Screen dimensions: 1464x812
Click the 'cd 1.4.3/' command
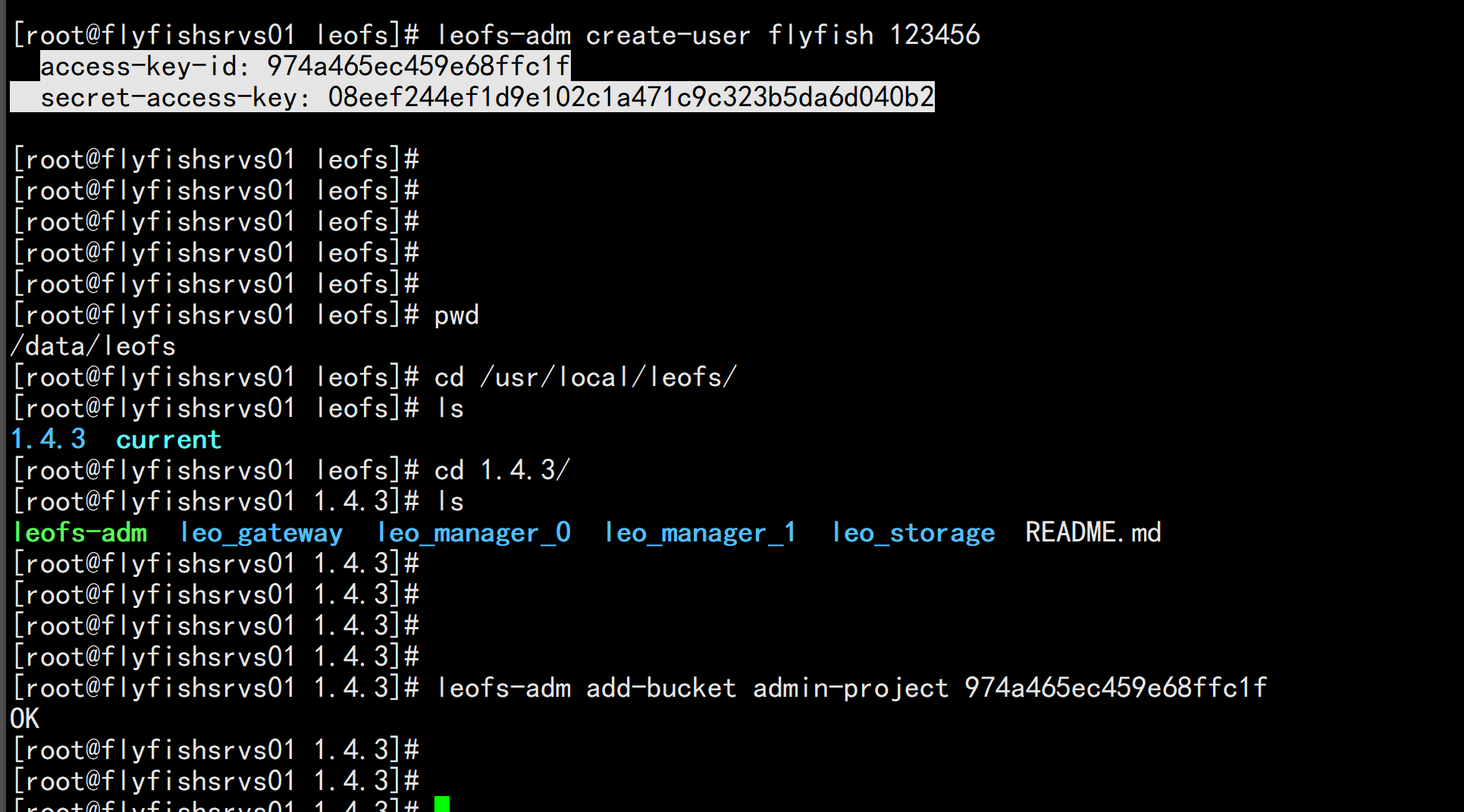coord(502,471)
